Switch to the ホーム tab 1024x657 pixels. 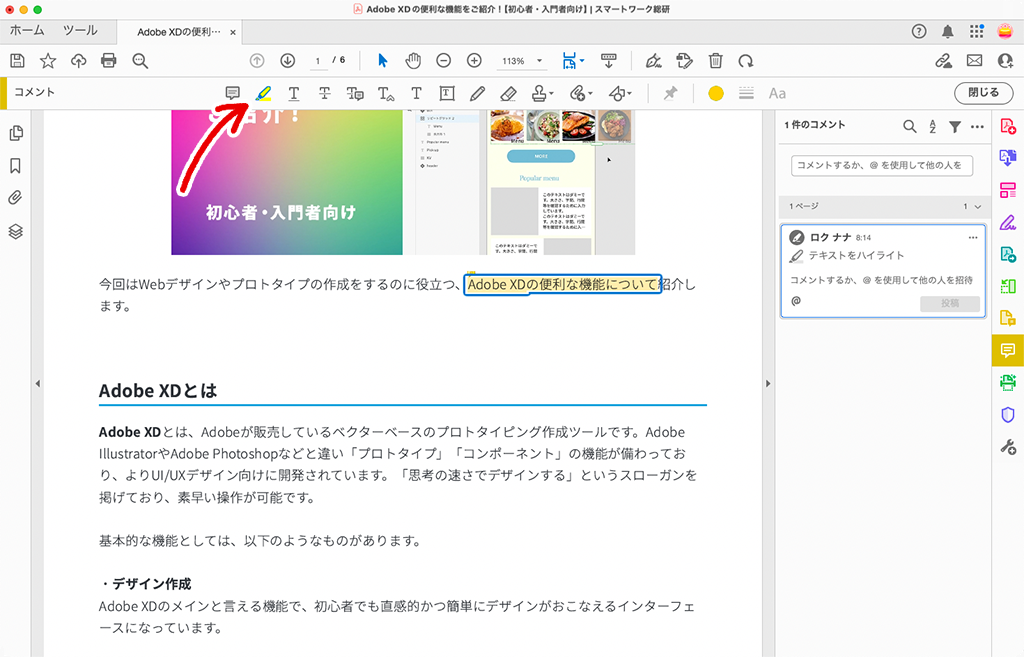(27, 31)
